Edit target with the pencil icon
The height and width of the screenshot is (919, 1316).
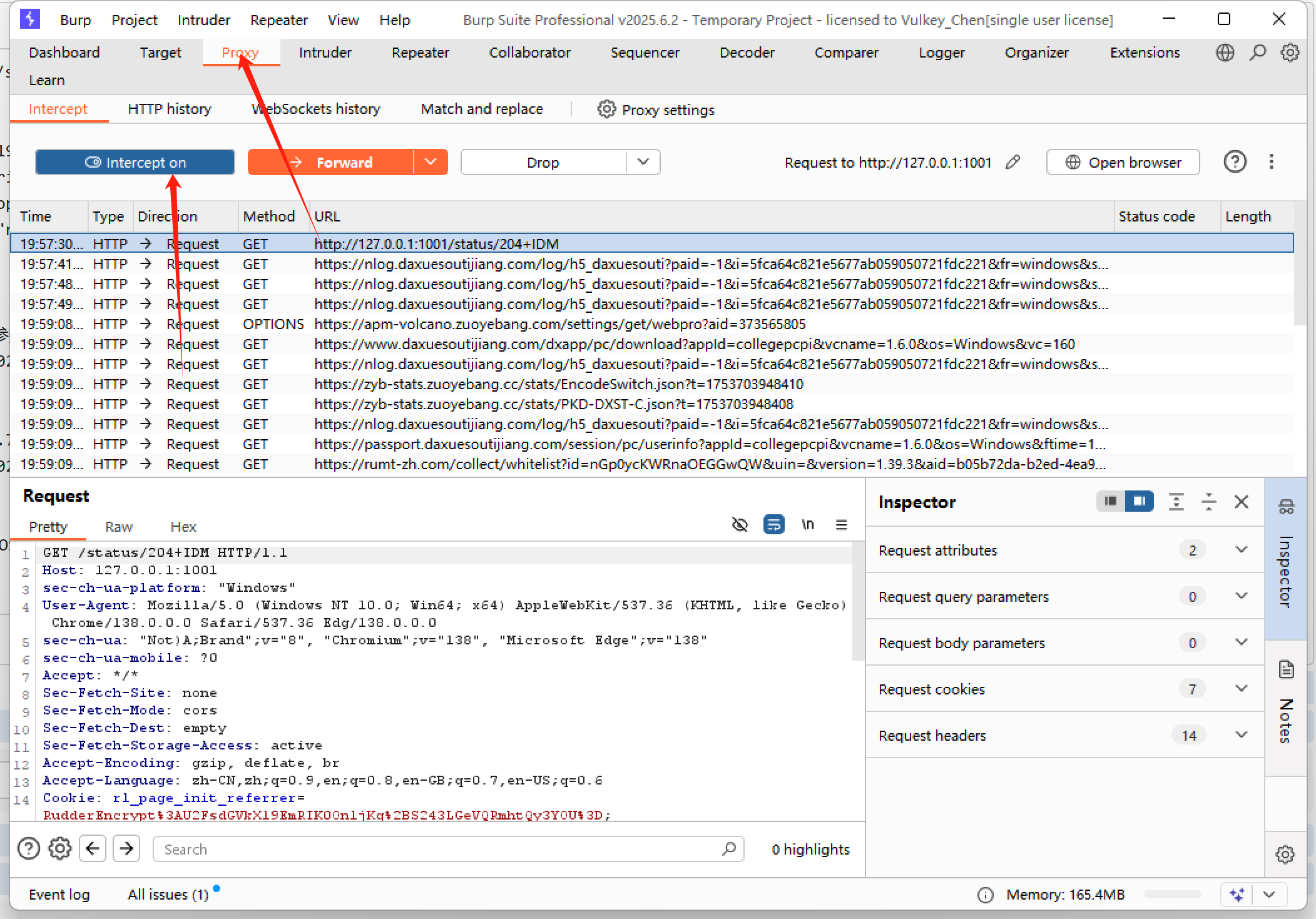pyautogui.click(x=1013, y=163)
